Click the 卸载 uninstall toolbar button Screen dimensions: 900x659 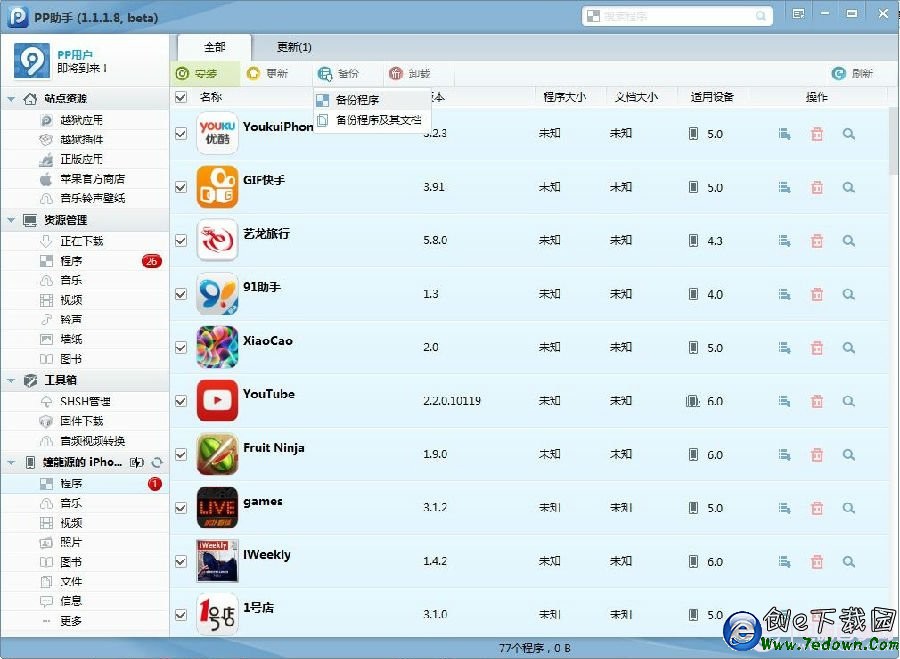tap(410, 73)
